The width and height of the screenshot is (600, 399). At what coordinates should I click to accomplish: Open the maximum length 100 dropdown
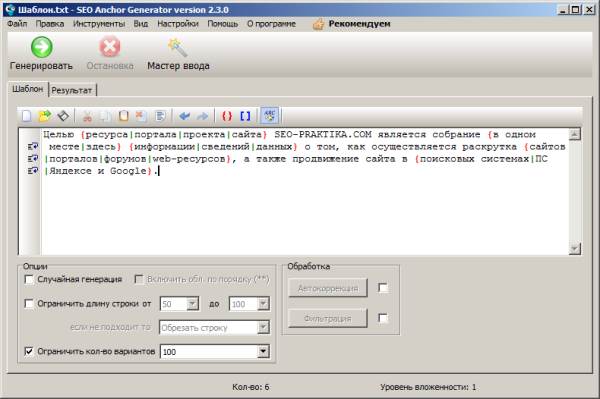[263, 304]
